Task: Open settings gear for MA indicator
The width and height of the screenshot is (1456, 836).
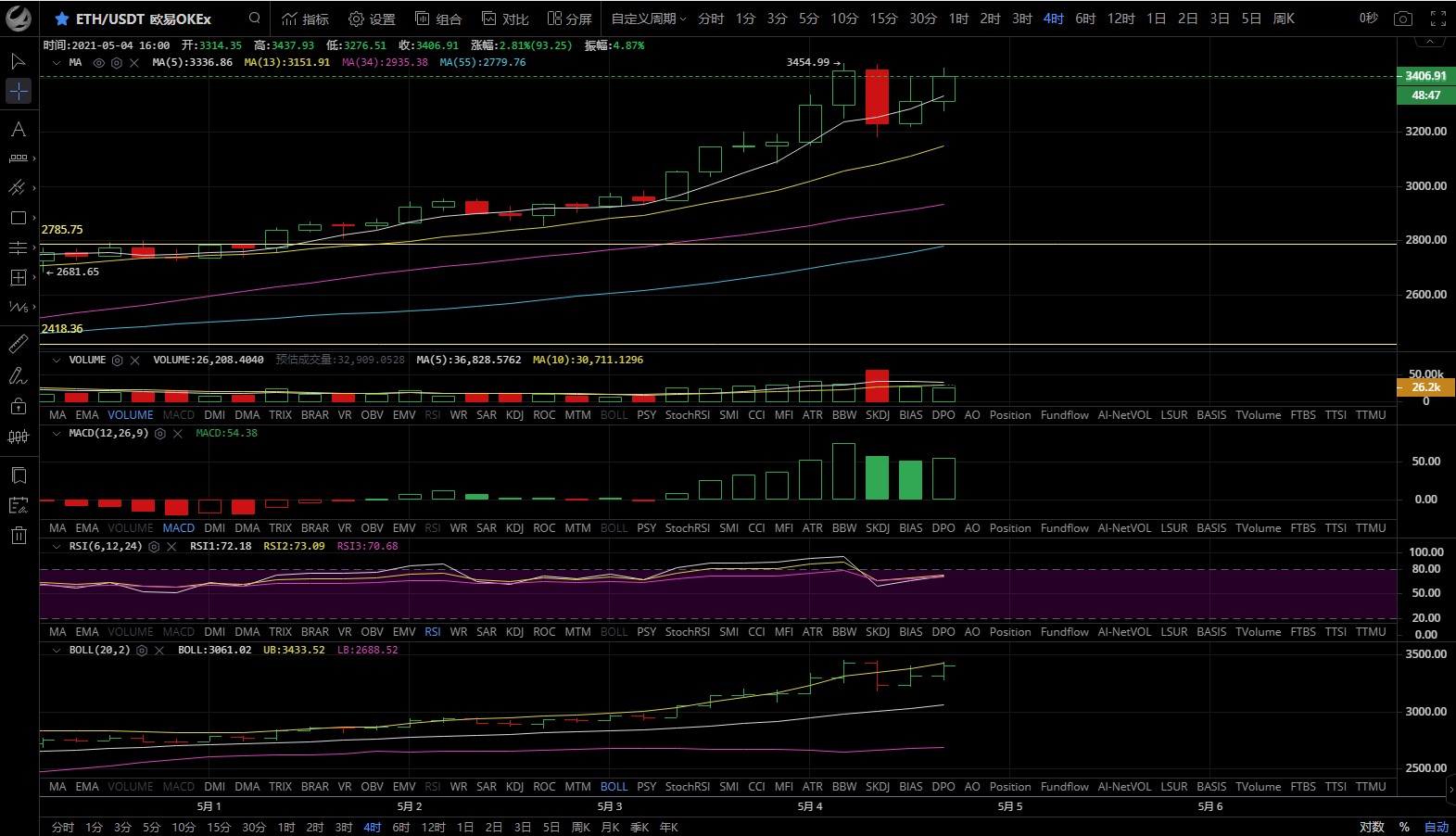Action: (x=117, y=63)
